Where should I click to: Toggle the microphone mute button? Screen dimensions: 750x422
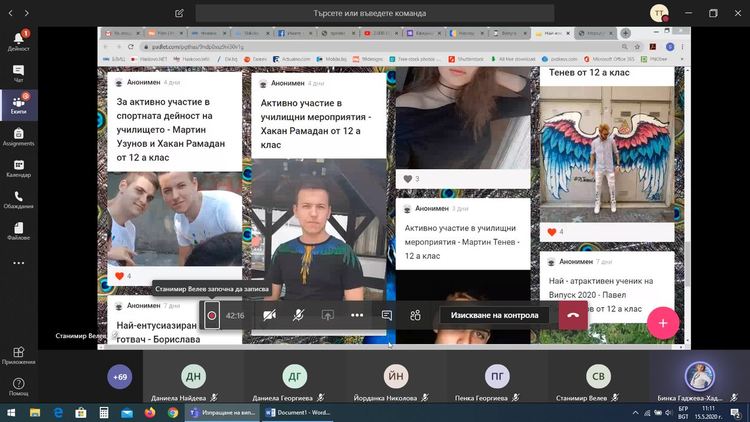click(298, 315)
